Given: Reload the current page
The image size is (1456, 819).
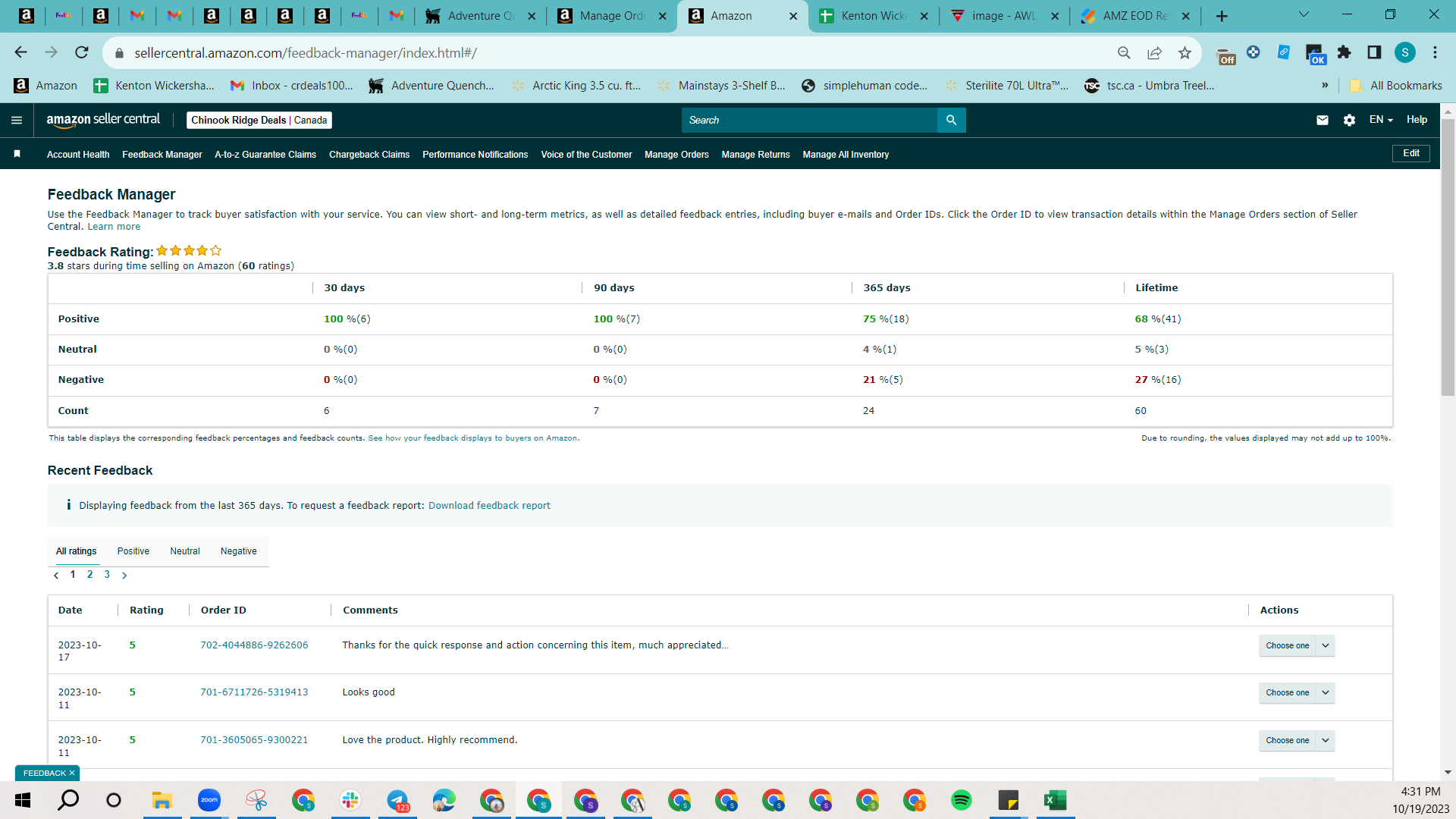Looking at the screenshot, I should 82,52.
